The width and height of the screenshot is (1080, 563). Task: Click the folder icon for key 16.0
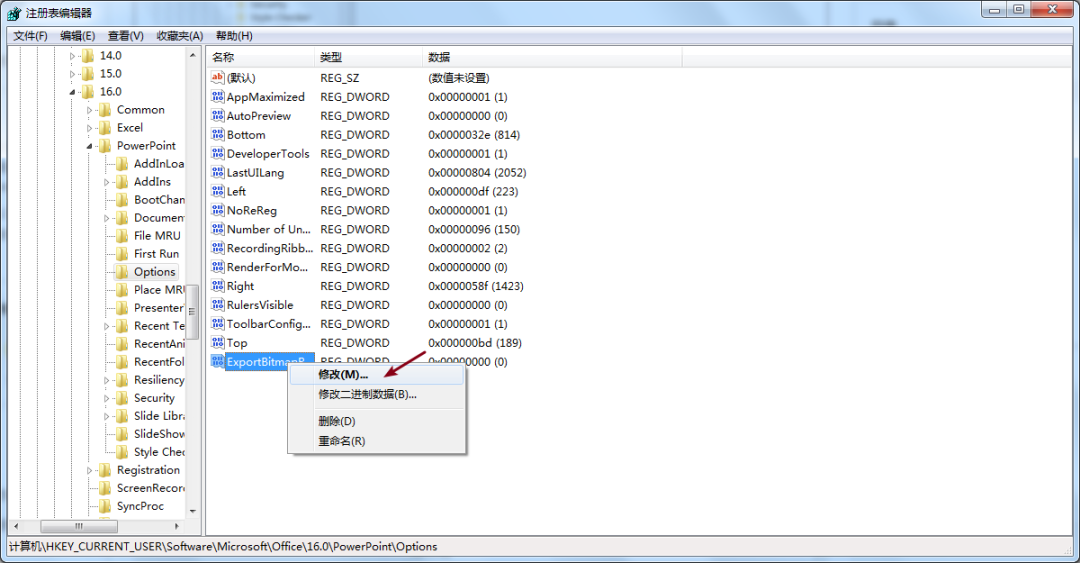point(87,92)
